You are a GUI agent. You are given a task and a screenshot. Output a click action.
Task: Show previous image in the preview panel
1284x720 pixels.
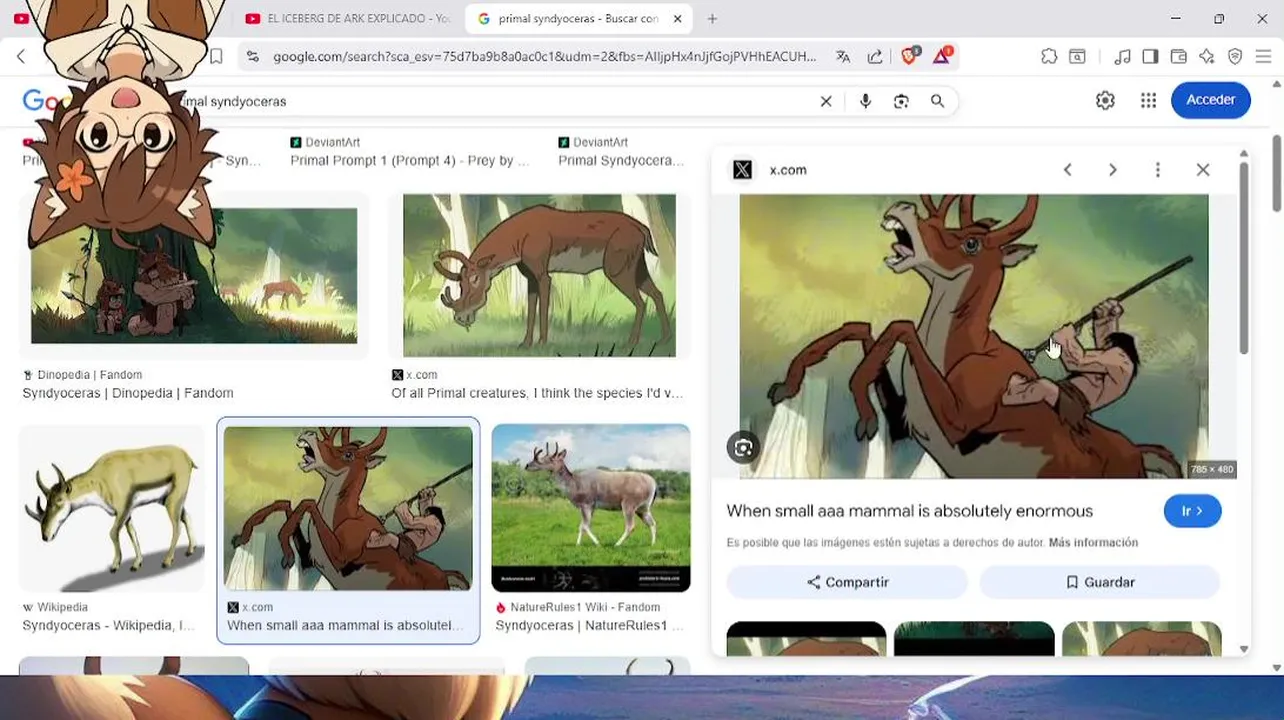coord(1067,170)
